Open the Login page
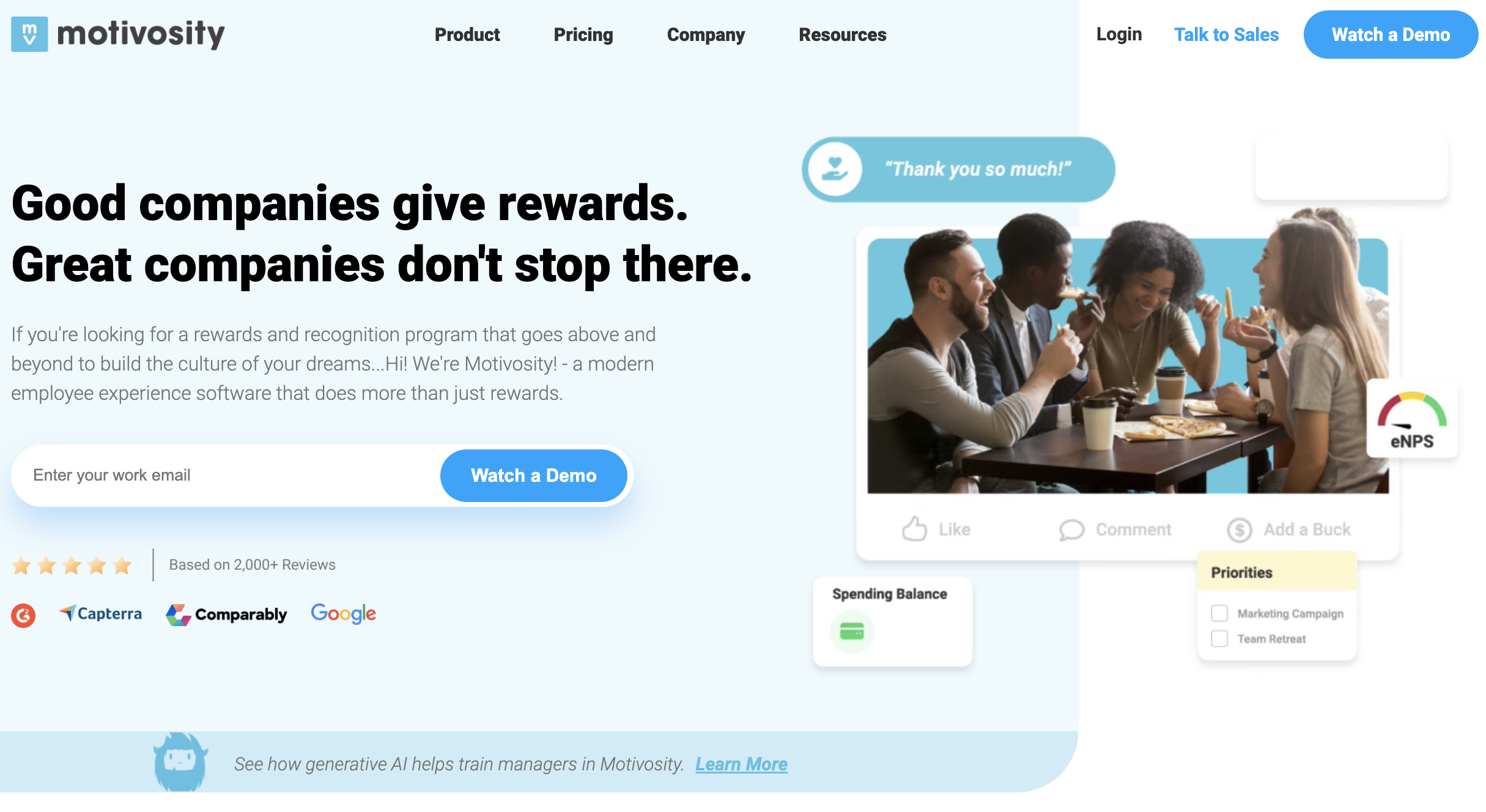The height and width of the screenshot is (812, 1486). [1118, 35]
